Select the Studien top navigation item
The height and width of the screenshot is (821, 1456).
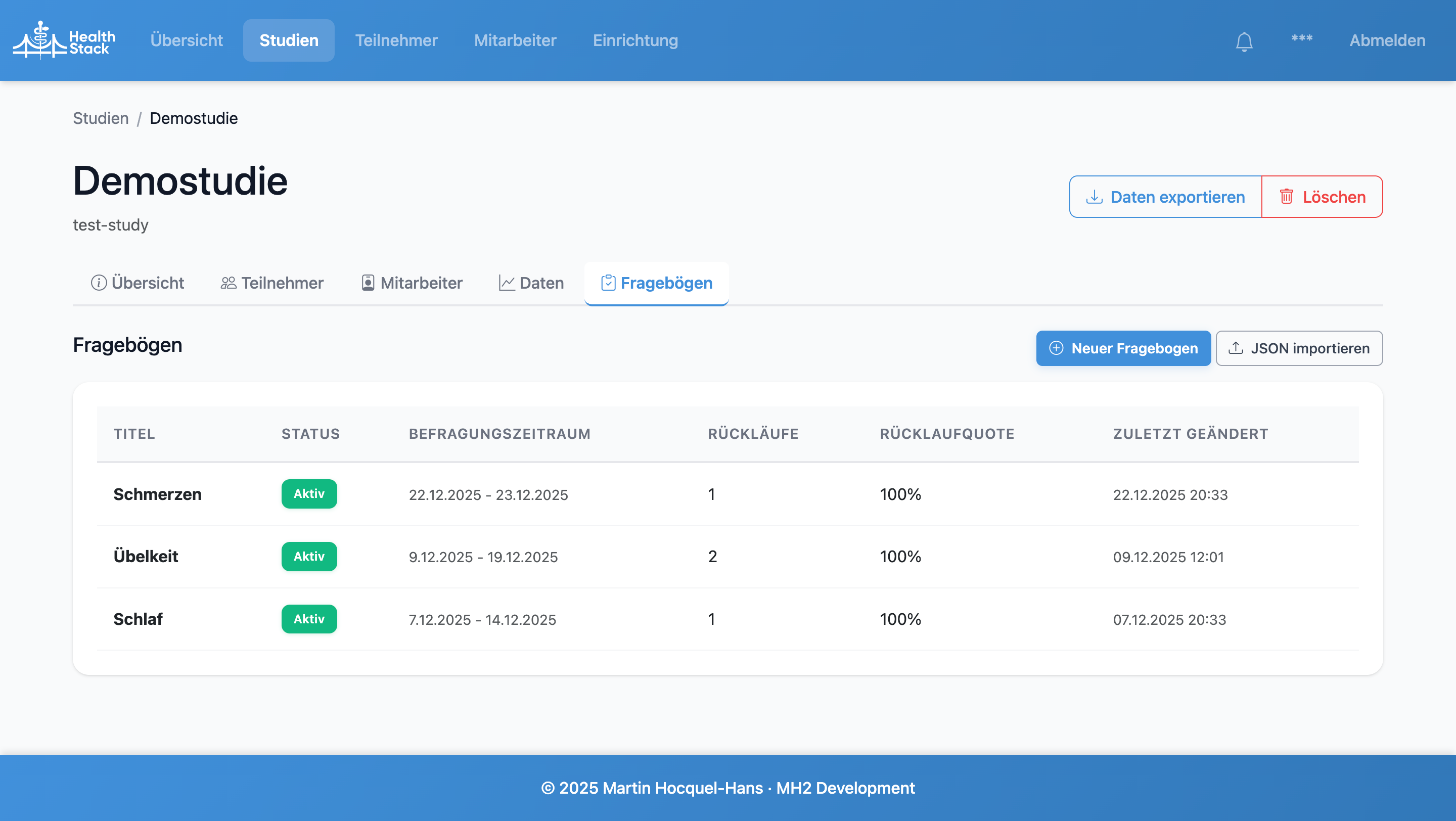(289, 40)
